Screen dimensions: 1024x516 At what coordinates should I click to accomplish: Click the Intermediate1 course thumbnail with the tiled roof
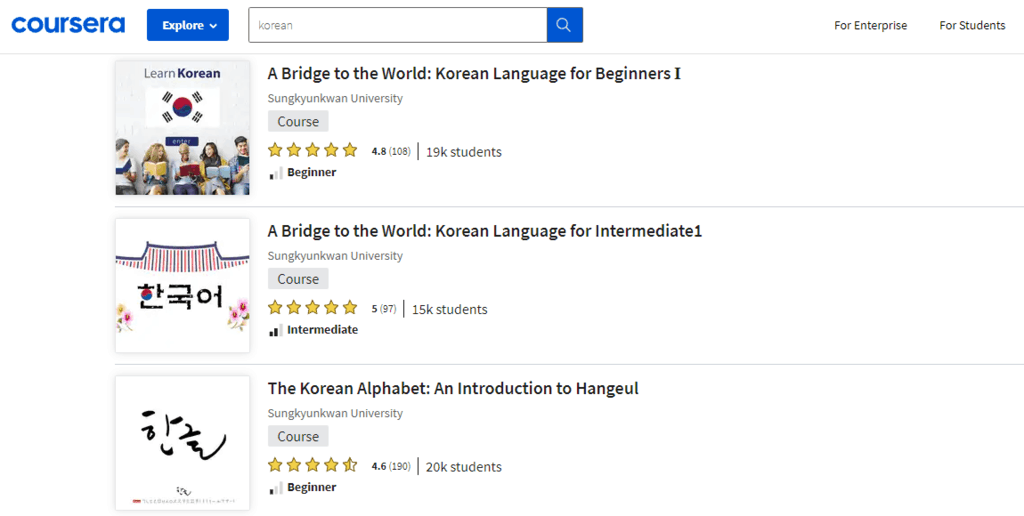pos(182,285)
